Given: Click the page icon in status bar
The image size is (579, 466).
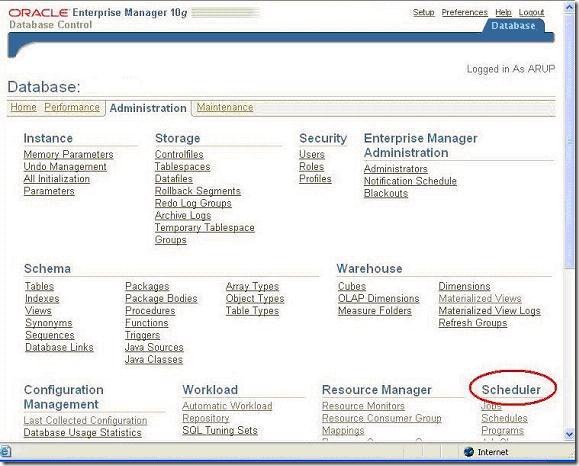Looking at the screenshot, I should pyautogui.click(x=6, y=451).
